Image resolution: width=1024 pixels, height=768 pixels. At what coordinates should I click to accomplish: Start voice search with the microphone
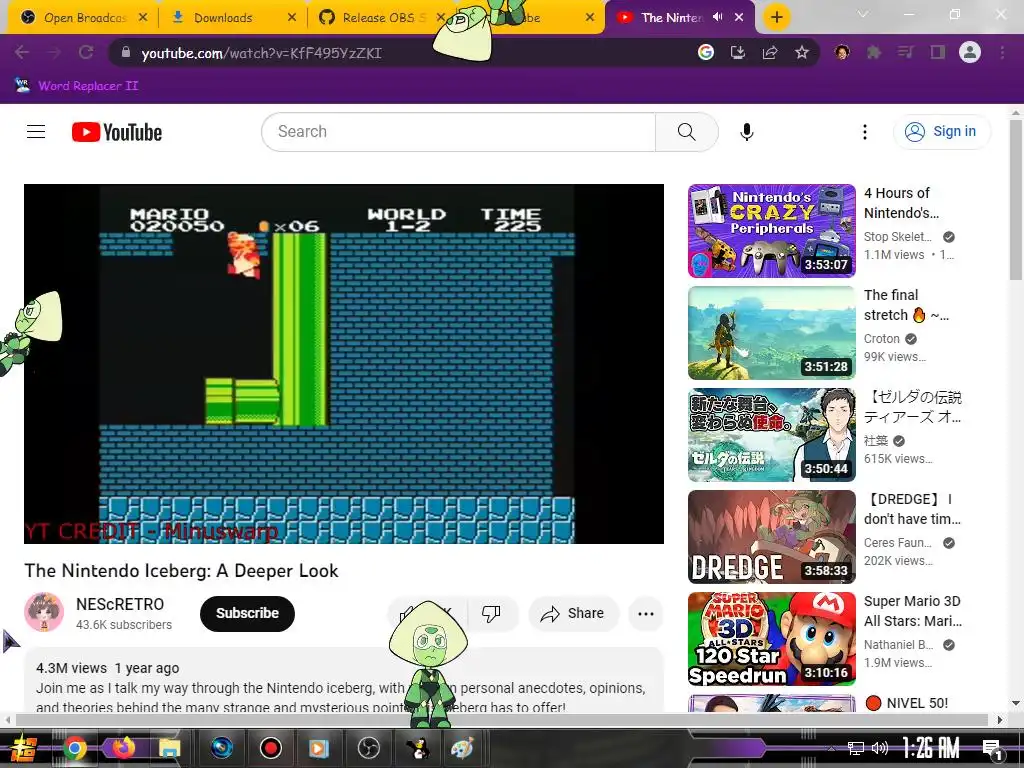(x=746, y=132)
